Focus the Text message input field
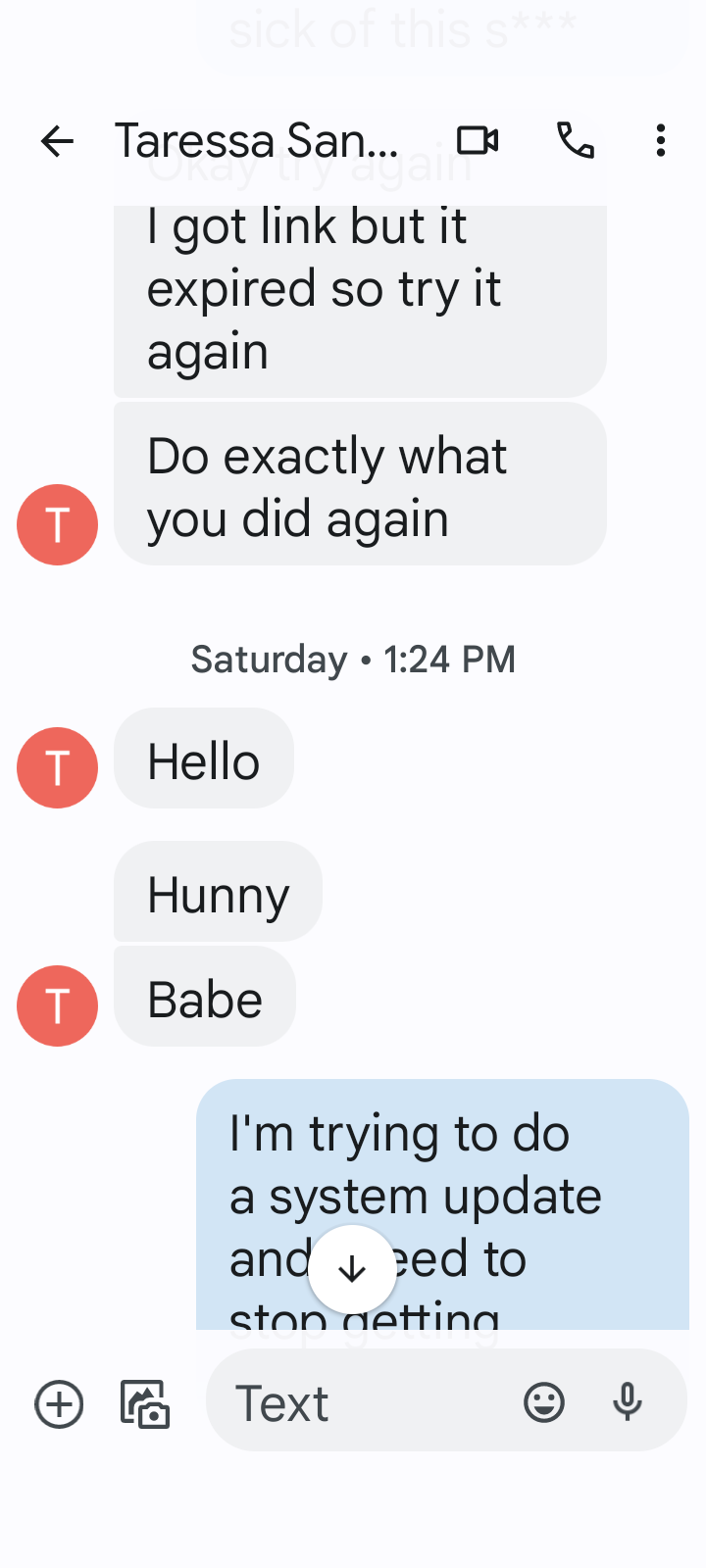Screen dimensions: 706x1568 pyautogui.click(x=373, y=1402)
